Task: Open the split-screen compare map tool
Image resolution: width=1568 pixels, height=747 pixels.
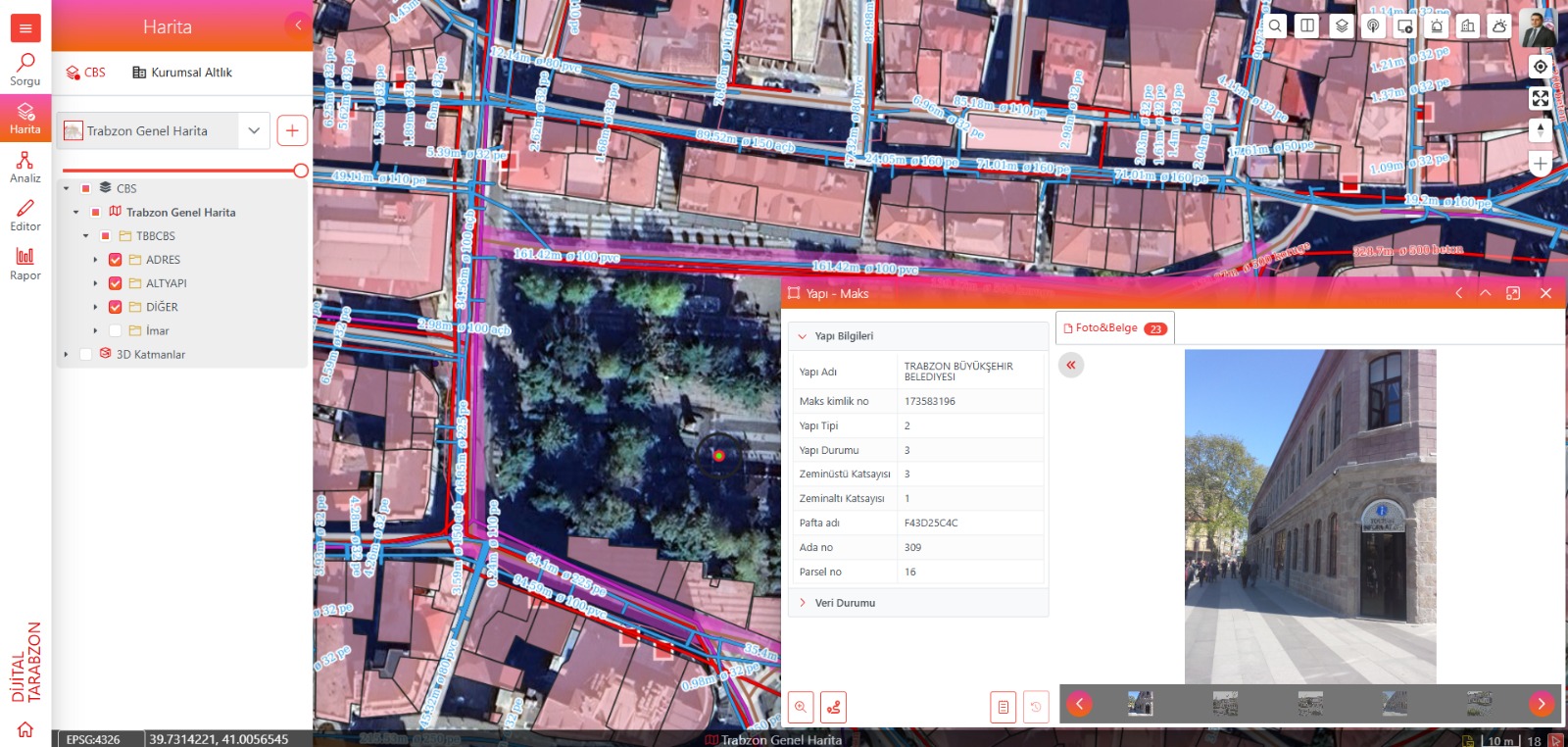Action: (x=1307, y=26)
